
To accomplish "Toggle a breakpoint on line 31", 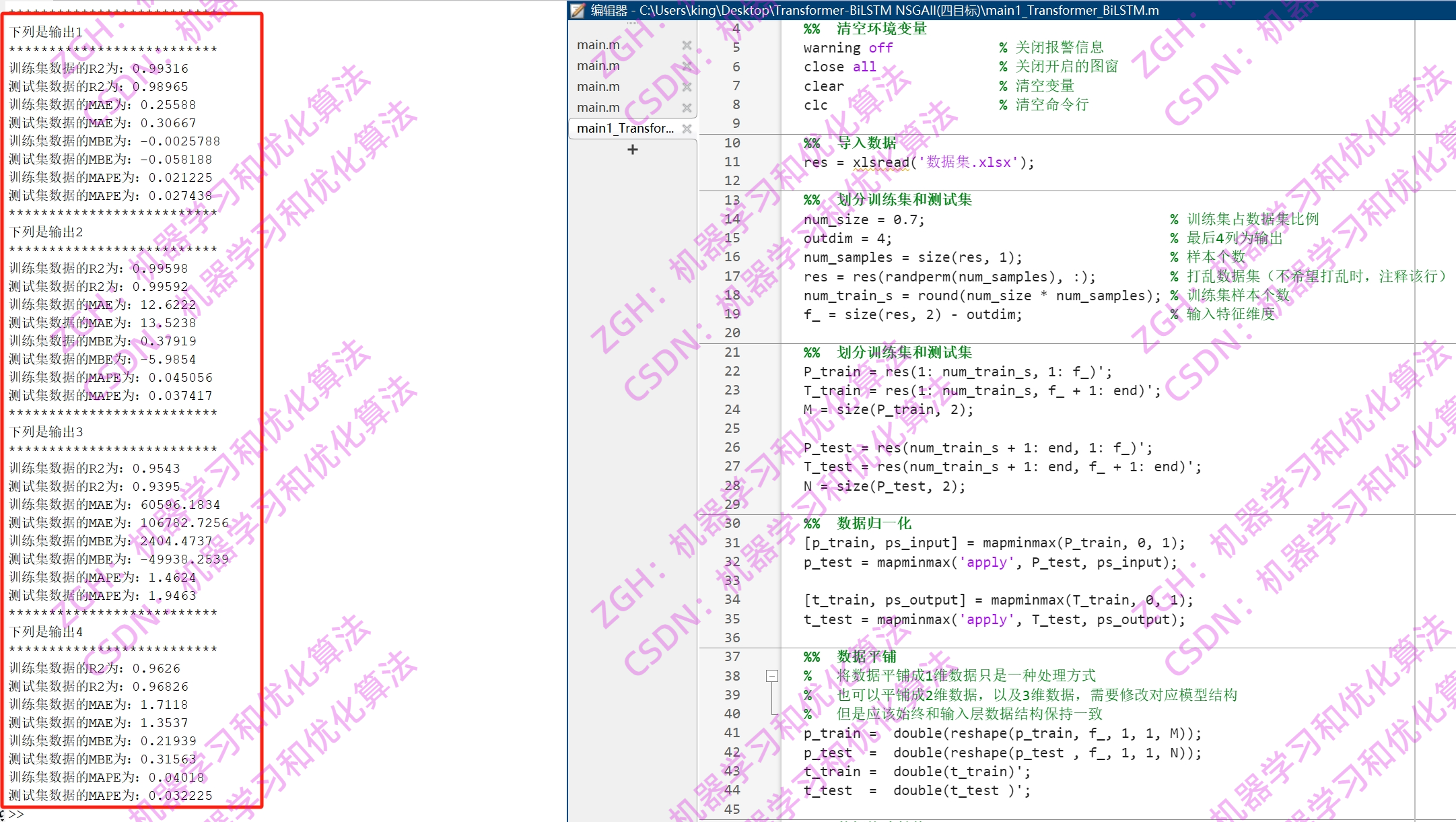I will (765, 543).
